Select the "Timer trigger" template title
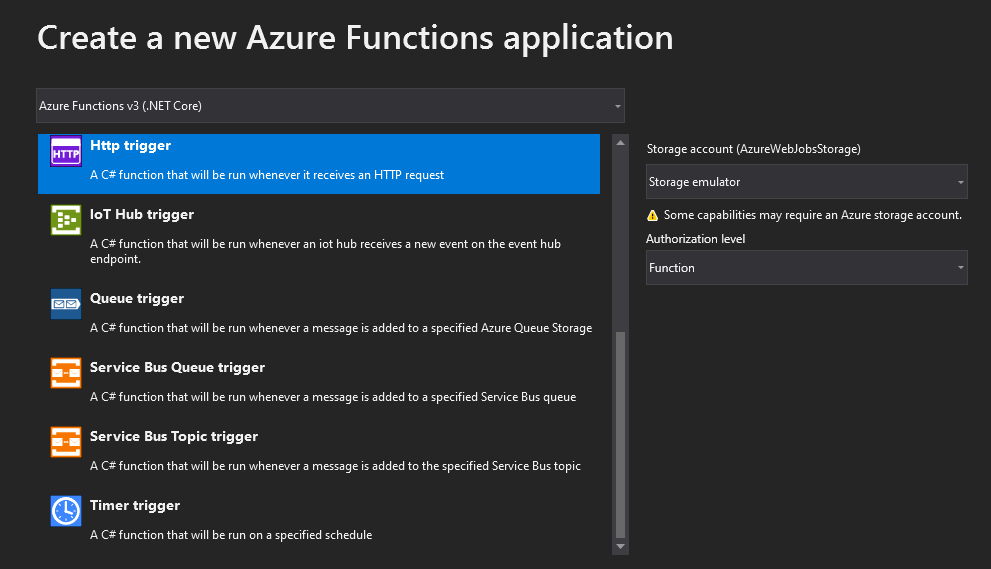 click(135, 505)
